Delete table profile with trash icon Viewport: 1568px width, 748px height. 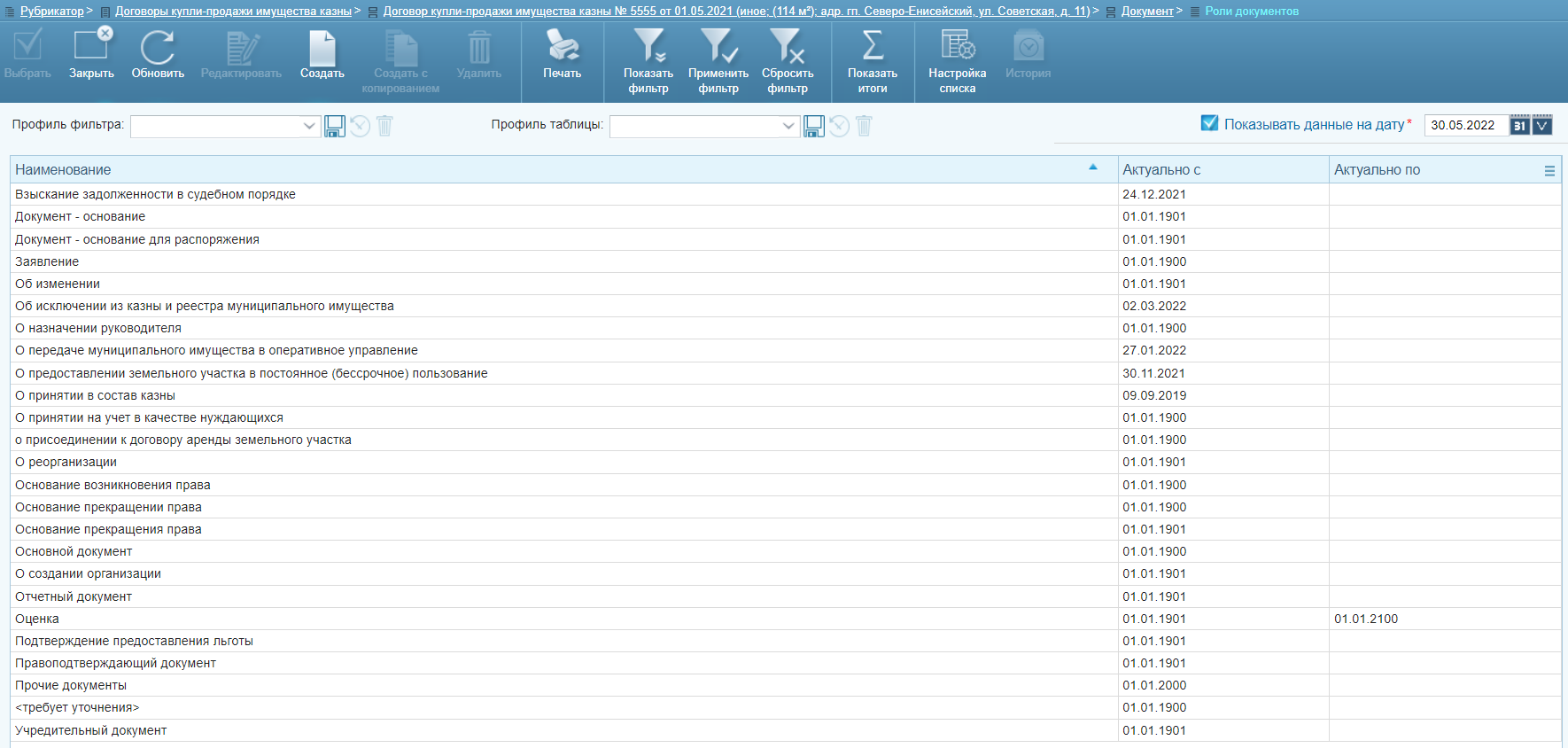(x=864, y=126)
